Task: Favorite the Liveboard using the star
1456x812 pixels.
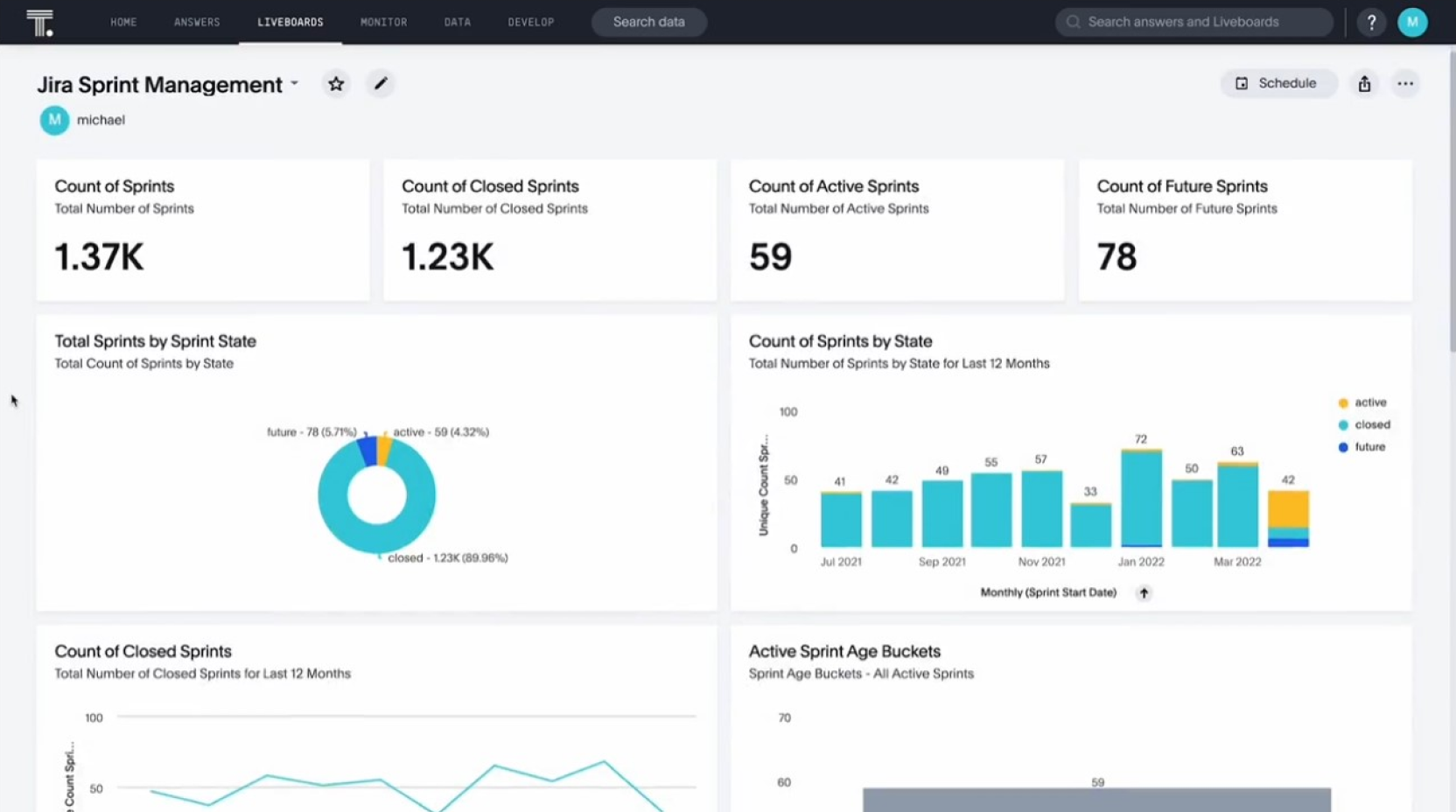Action: (336, 83)
